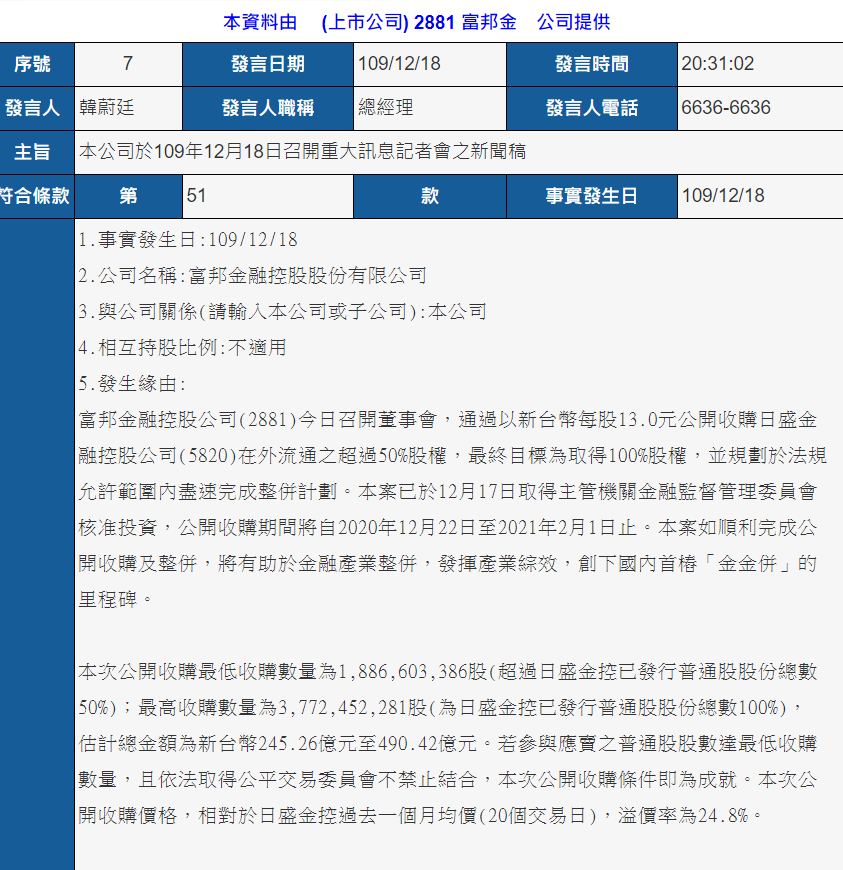Click the '序號' header cell

[37, 64]
